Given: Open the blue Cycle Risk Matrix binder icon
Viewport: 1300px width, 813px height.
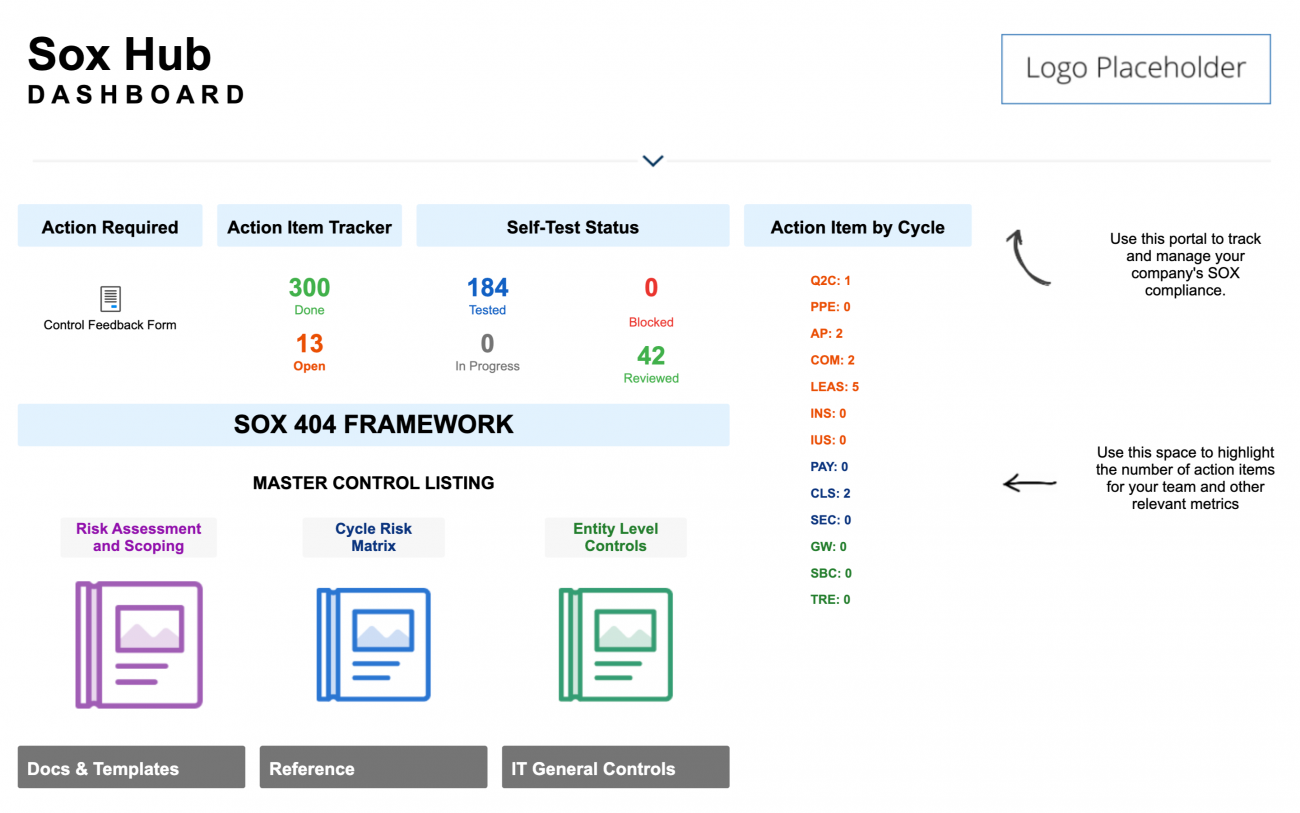Looking at the screenshot, I should coord(373,644).
